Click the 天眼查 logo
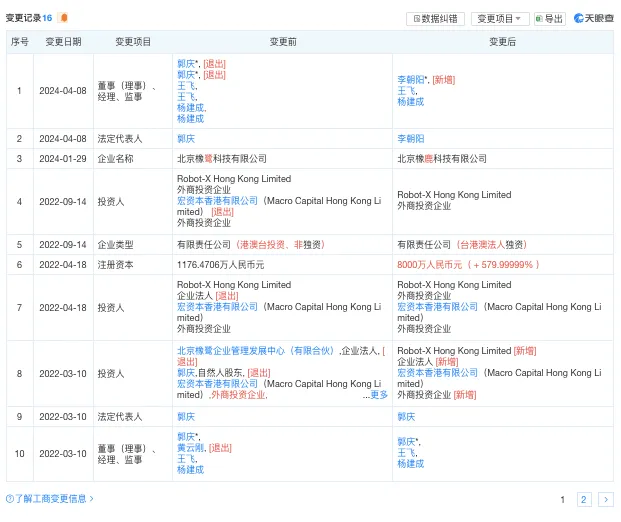621x522 pixels. (x=593, y=18)
